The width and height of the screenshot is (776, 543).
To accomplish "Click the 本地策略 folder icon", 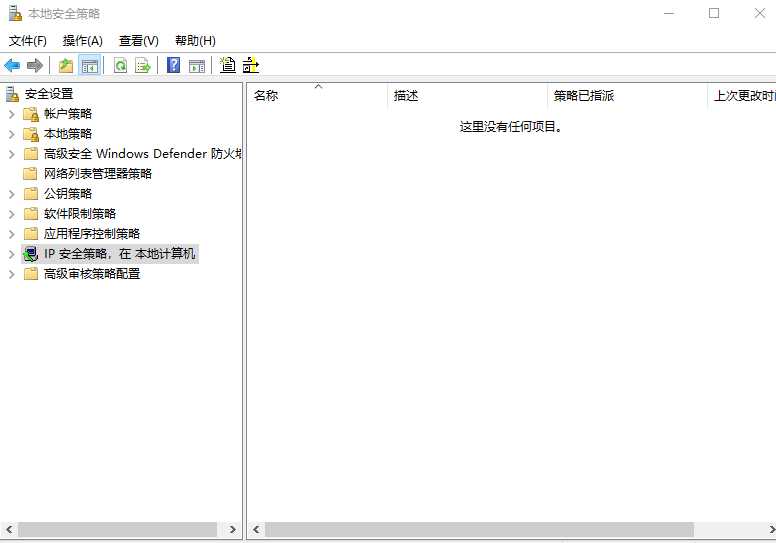I will pyautogui.click(x=31, y=134).
